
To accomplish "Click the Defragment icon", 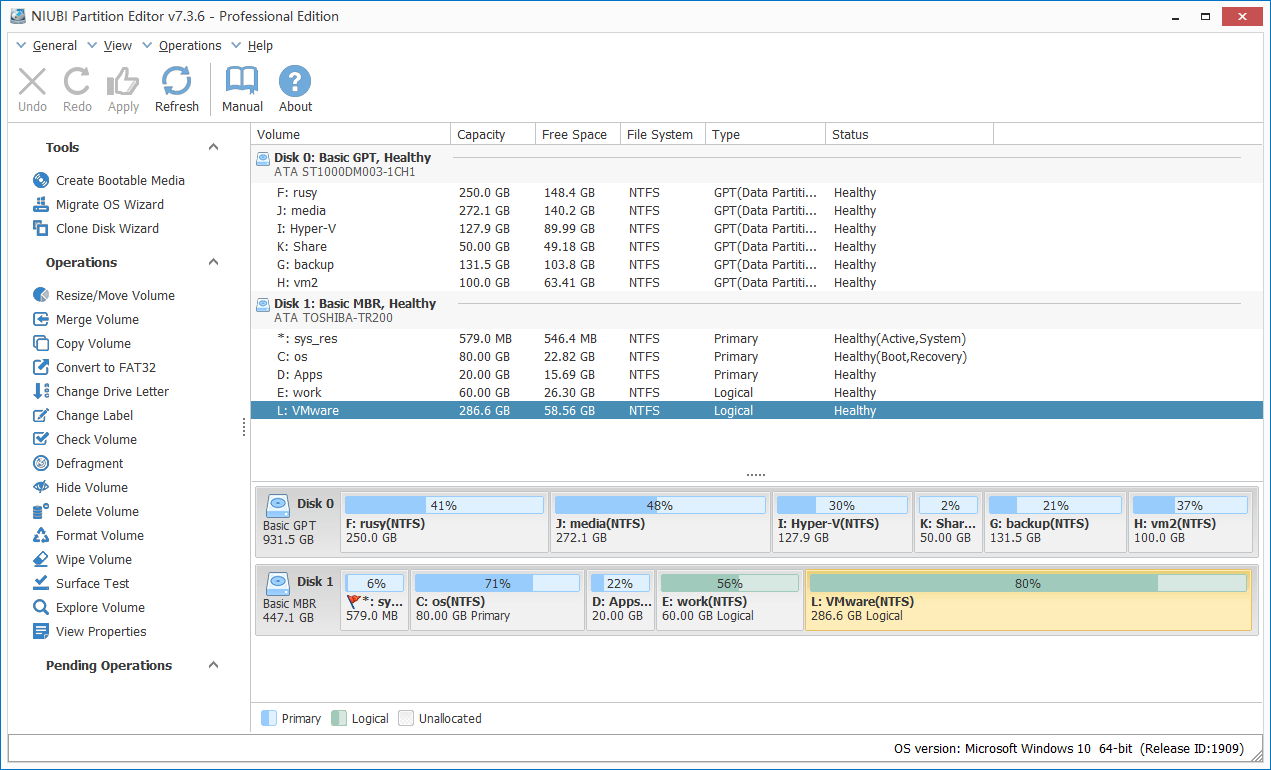I will coord(41,463).
